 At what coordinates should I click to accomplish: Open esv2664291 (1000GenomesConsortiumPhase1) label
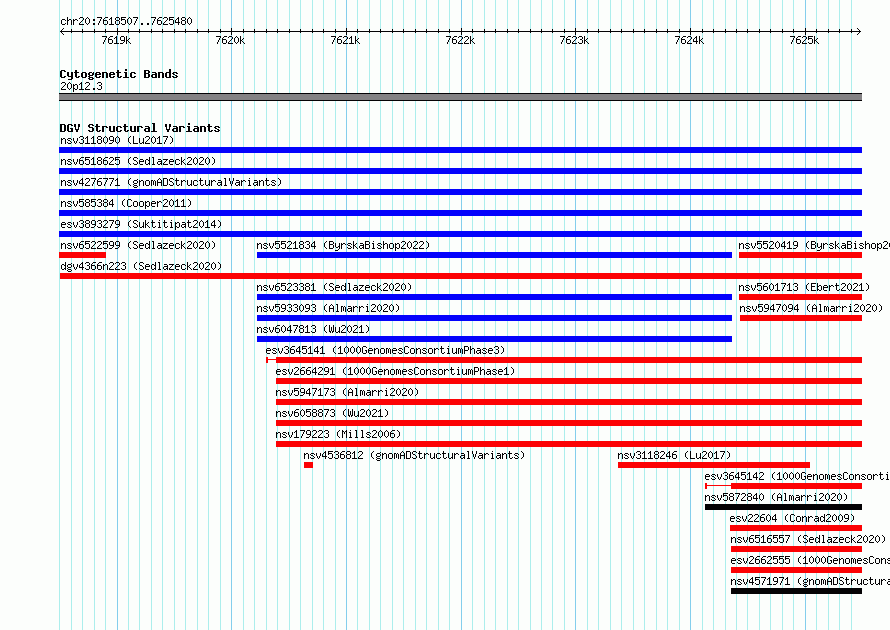pos(395,371)
